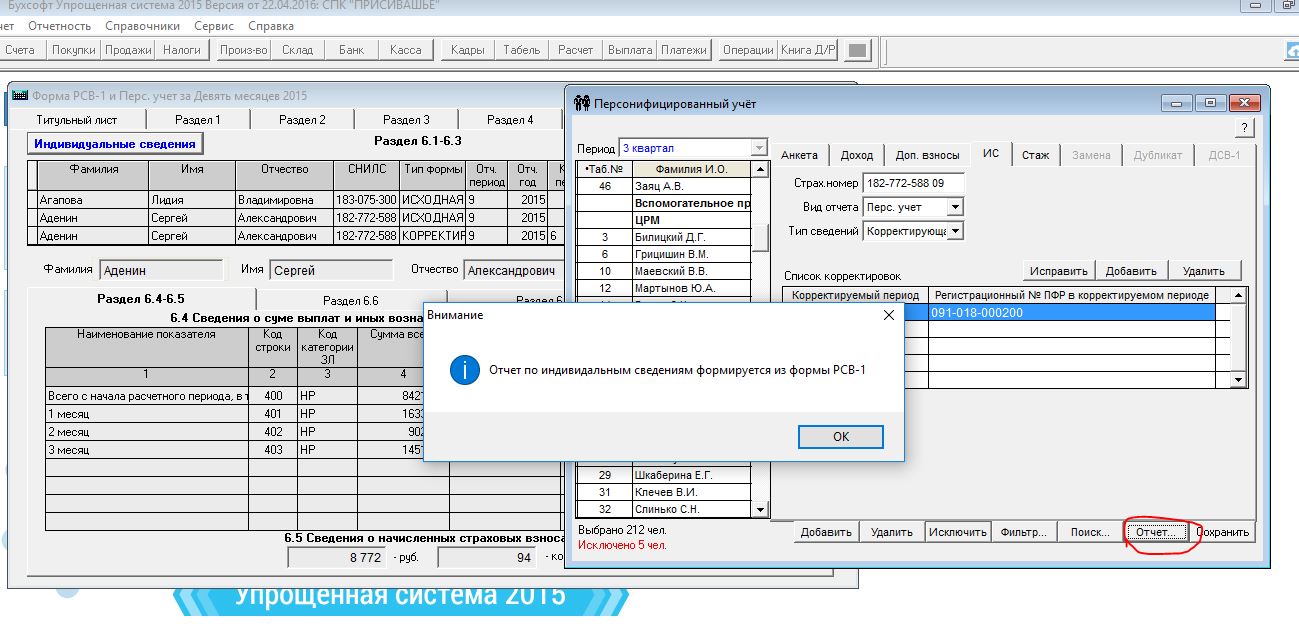Click the Налоги toolbar button
The height and width of the screenshot is (638, 1299).
[181, 50]
